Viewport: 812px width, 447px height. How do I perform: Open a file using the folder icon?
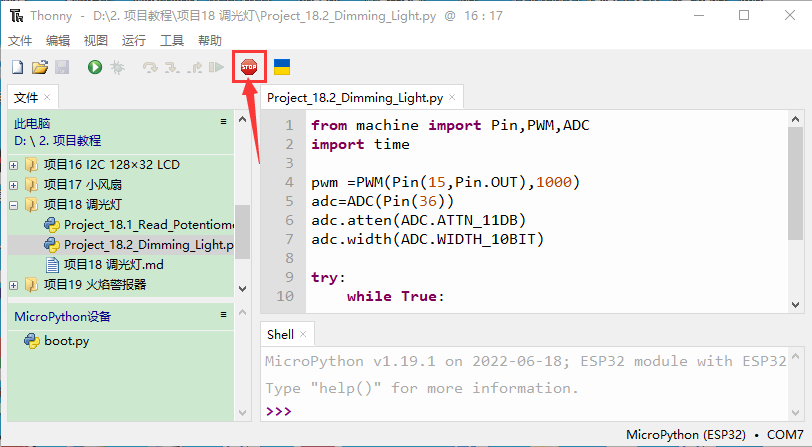(39, 67)
